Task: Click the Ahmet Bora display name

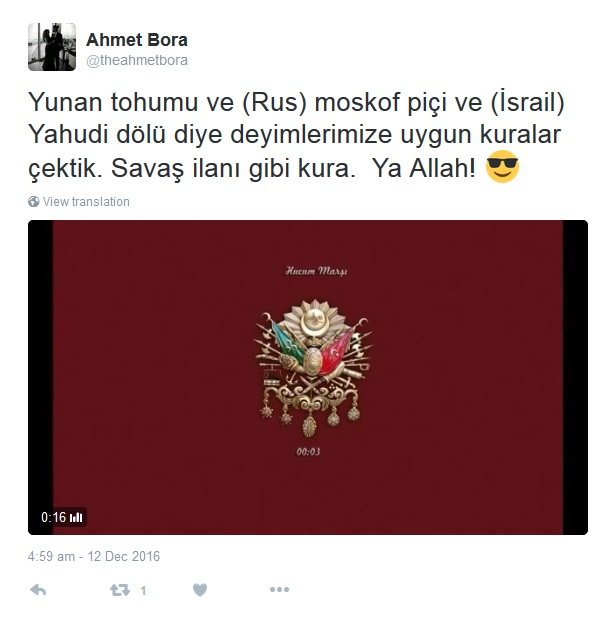Action: [x=137, y=40]
